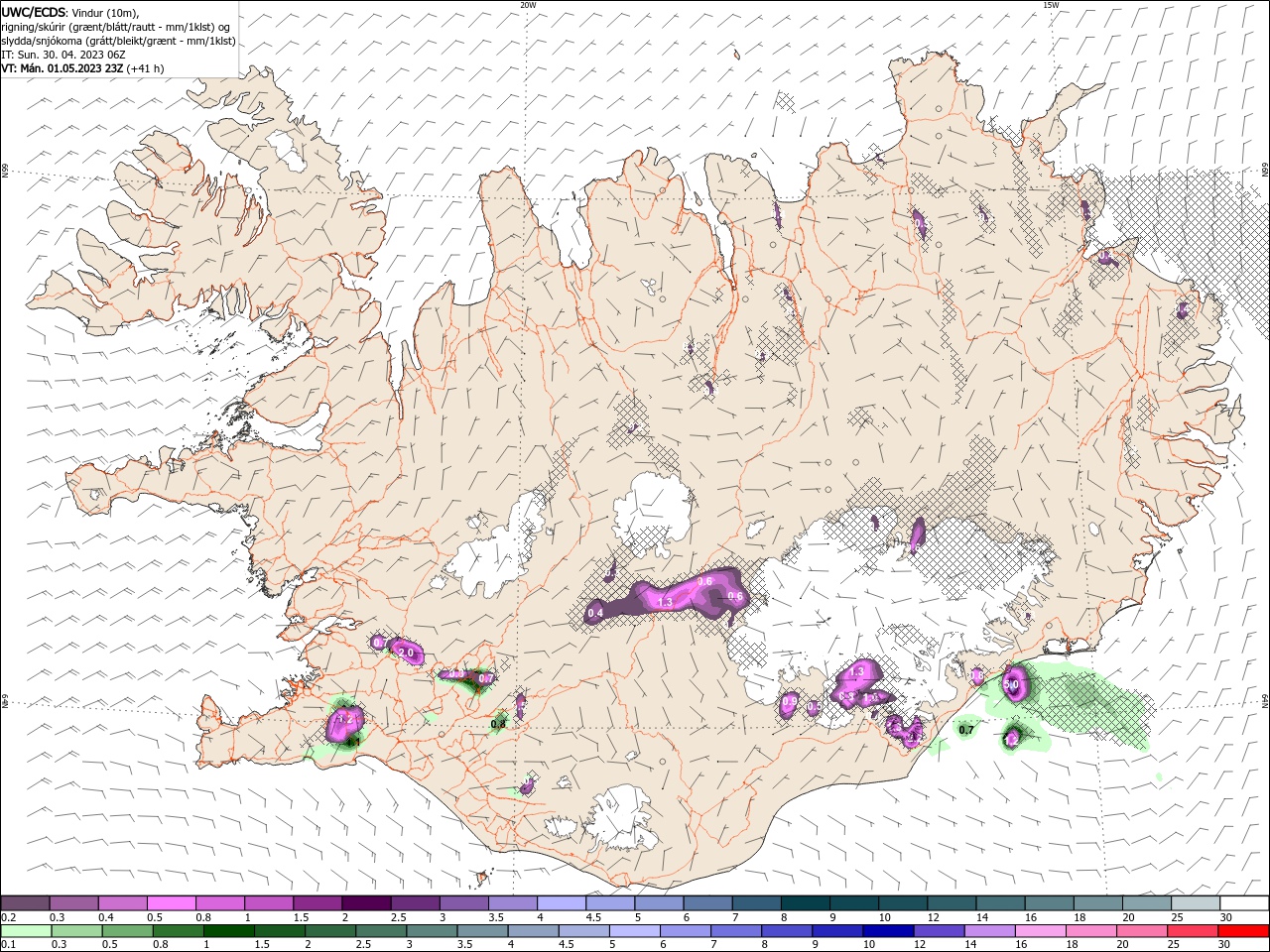This screenshot has width=1270, height=952.
Task: Click the '15W' longitude label
Action: [x=1051, y=5]
